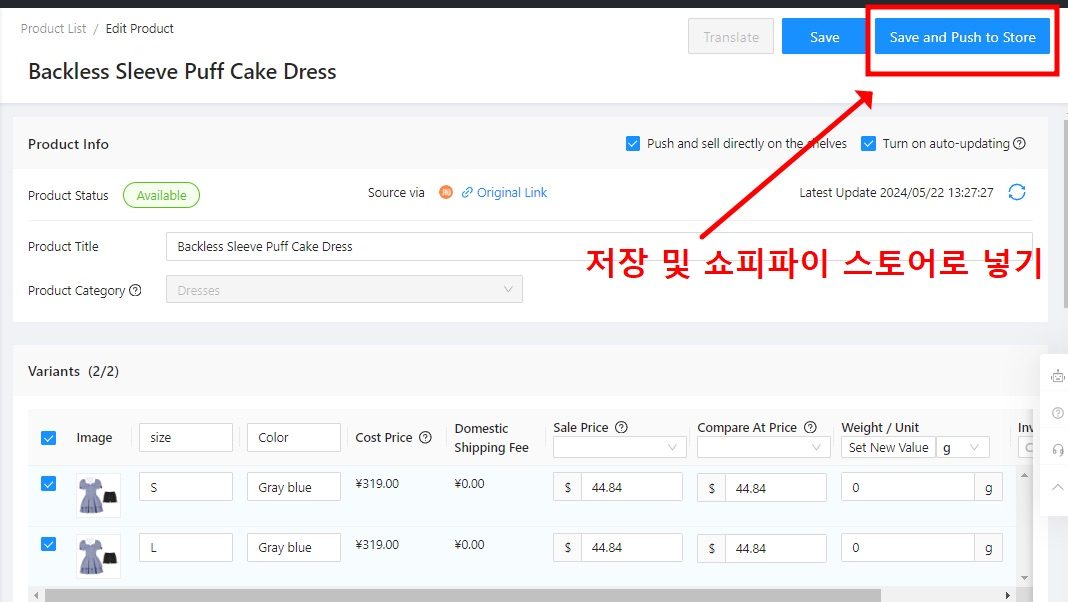Click the Translate button
Image resolution: width=1068 pixels, height=602 pixels.
tap(731, 37)
